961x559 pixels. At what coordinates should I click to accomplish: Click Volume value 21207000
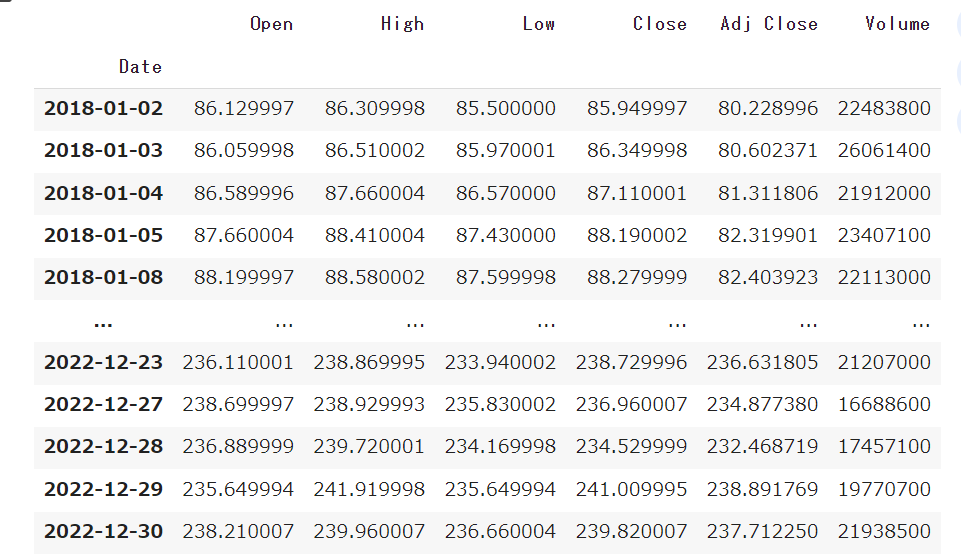point(884,363)
